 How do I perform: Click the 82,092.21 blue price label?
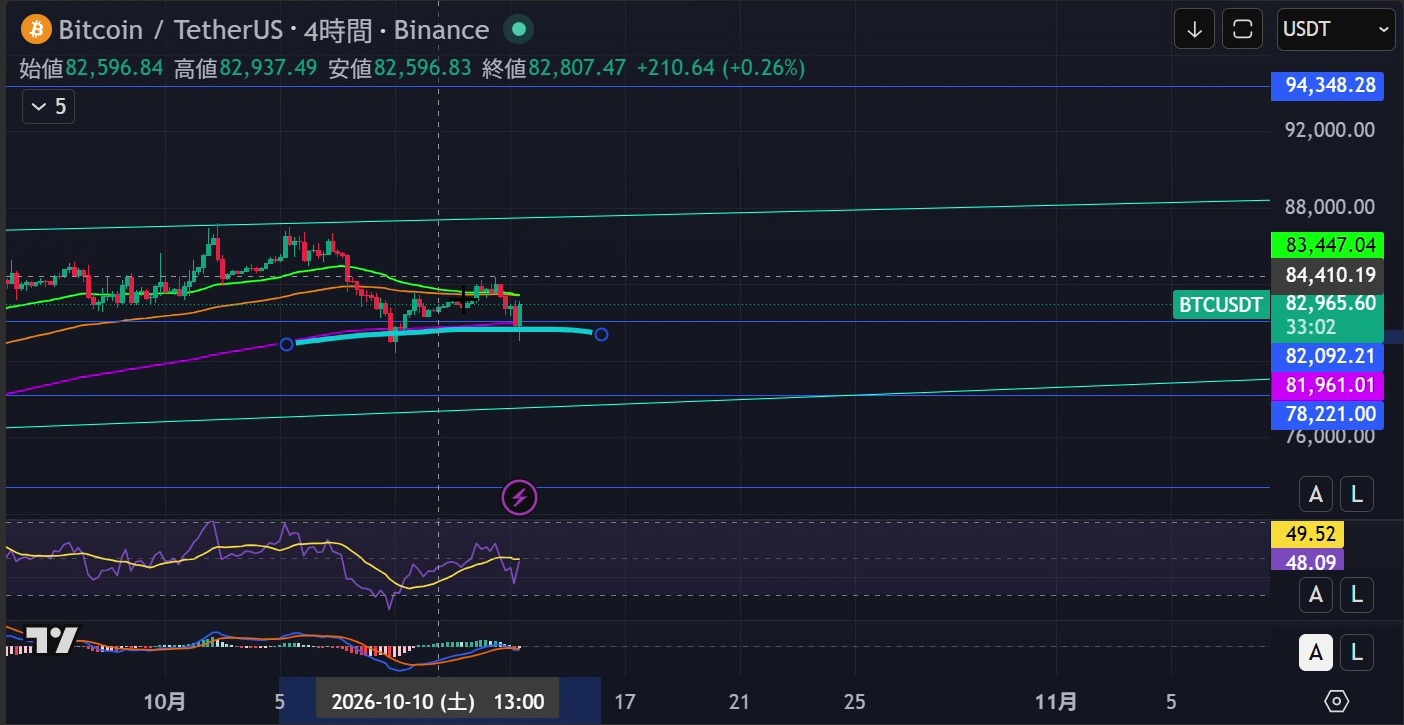tap(1327, 356)
